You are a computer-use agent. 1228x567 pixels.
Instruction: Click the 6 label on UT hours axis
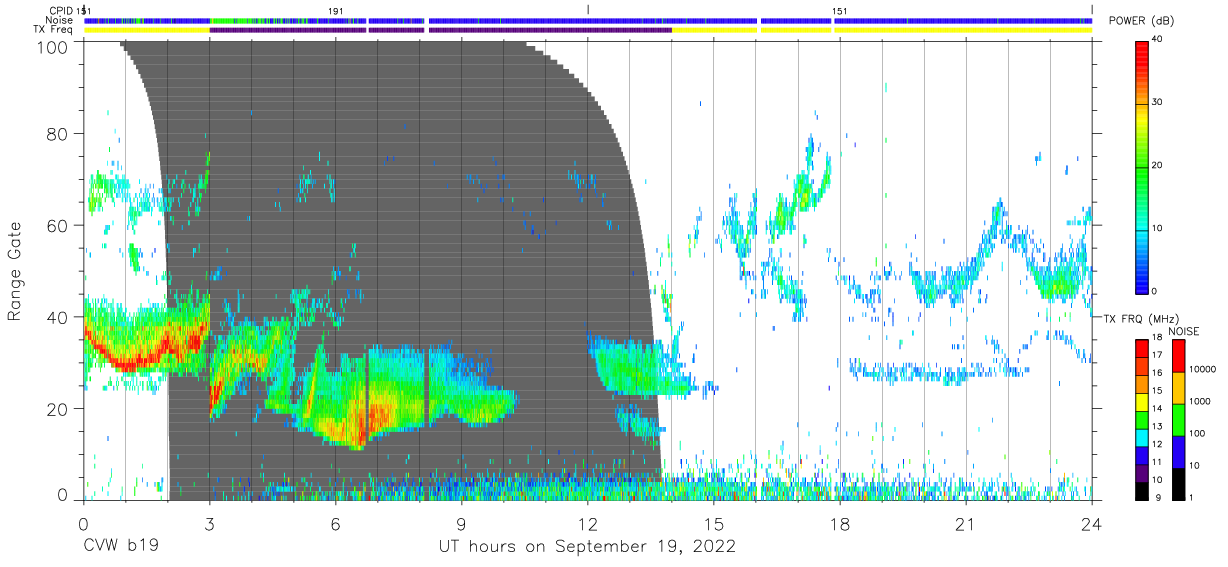(335, 524)
